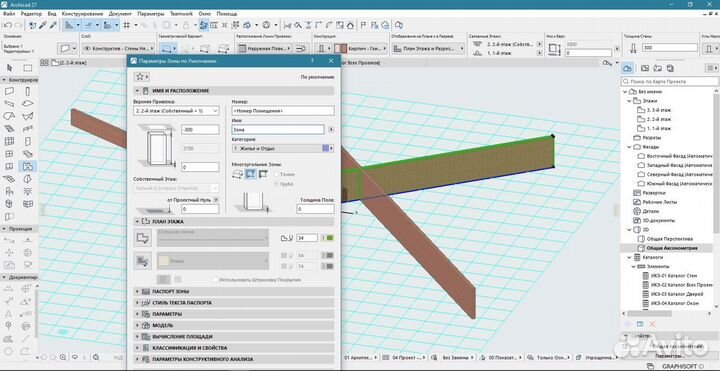This screenshot has height=371, width=720.
Task: Open the Project Map cloud icon
Action: (x=627, y=68)
